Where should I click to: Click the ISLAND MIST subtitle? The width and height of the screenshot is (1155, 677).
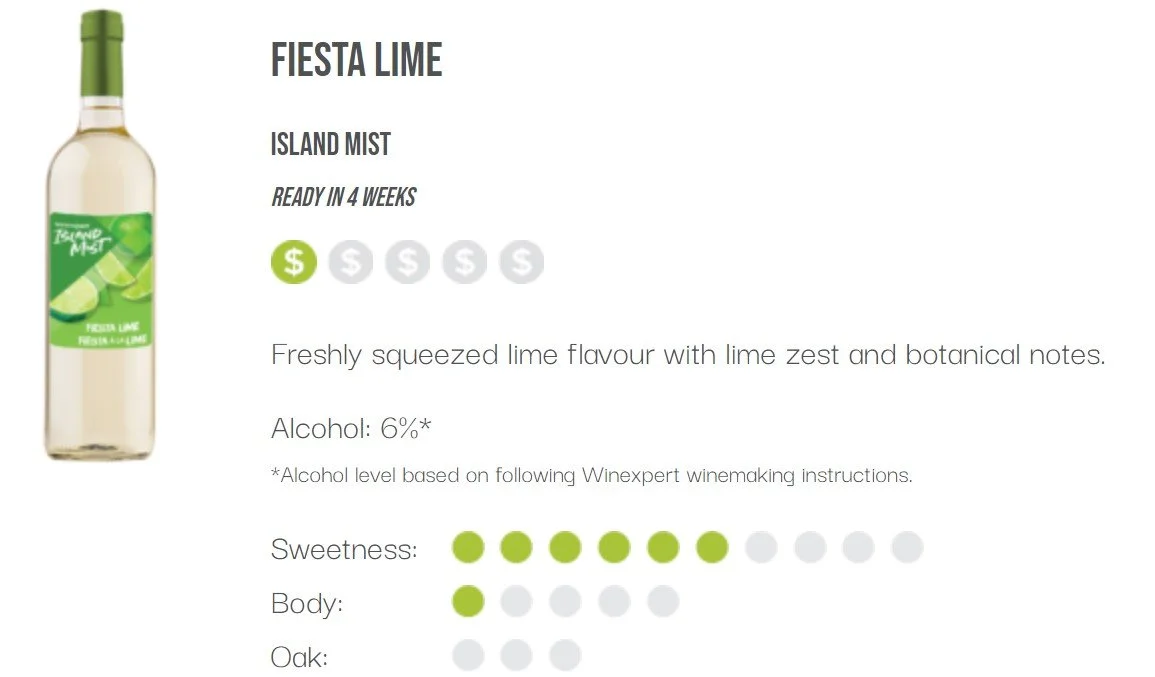point(331,144)
